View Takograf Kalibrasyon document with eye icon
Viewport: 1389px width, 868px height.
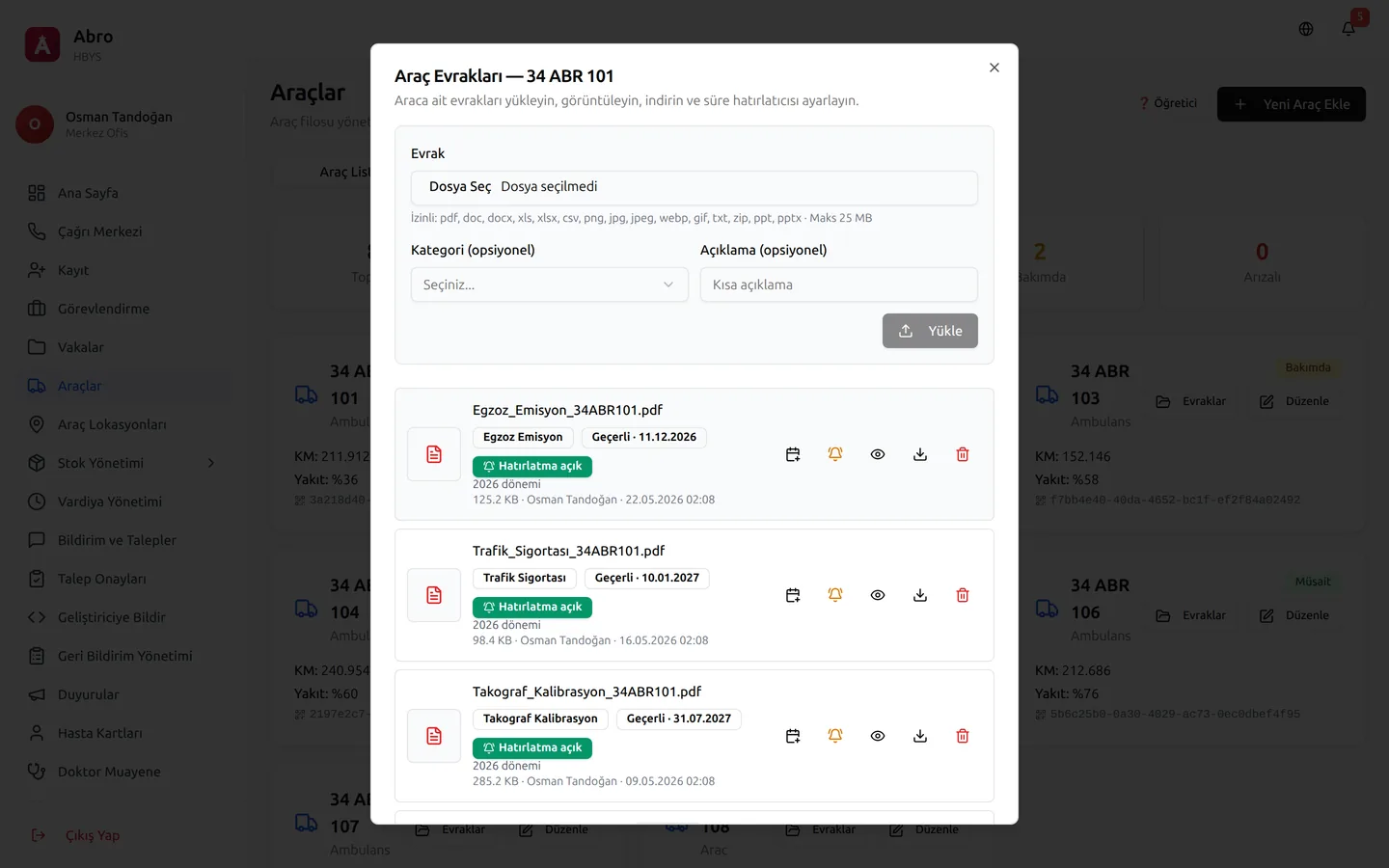878,736
